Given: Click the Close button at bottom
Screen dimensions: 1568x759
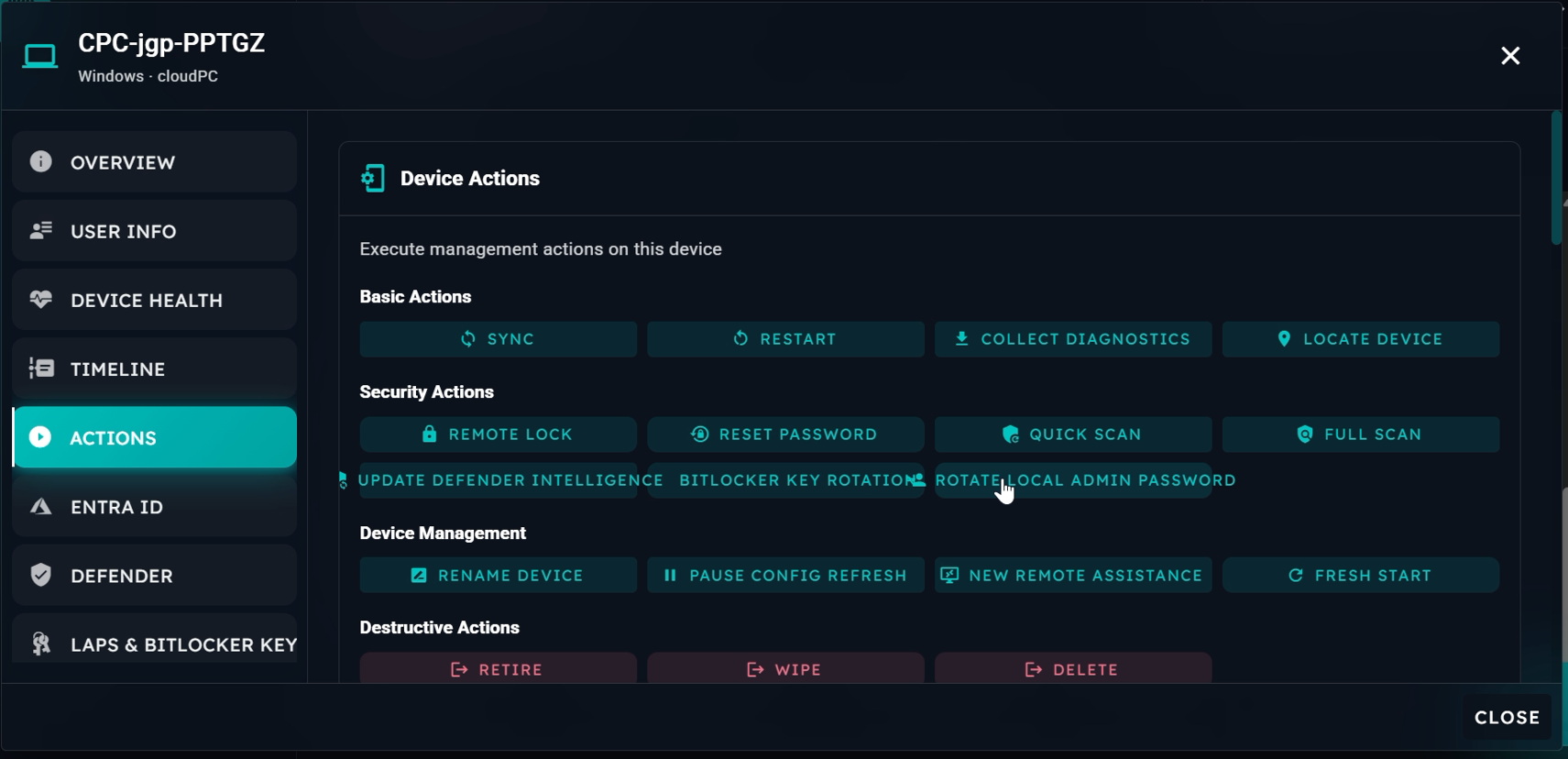Looking at the screenshot, I should click(1507, 718).
